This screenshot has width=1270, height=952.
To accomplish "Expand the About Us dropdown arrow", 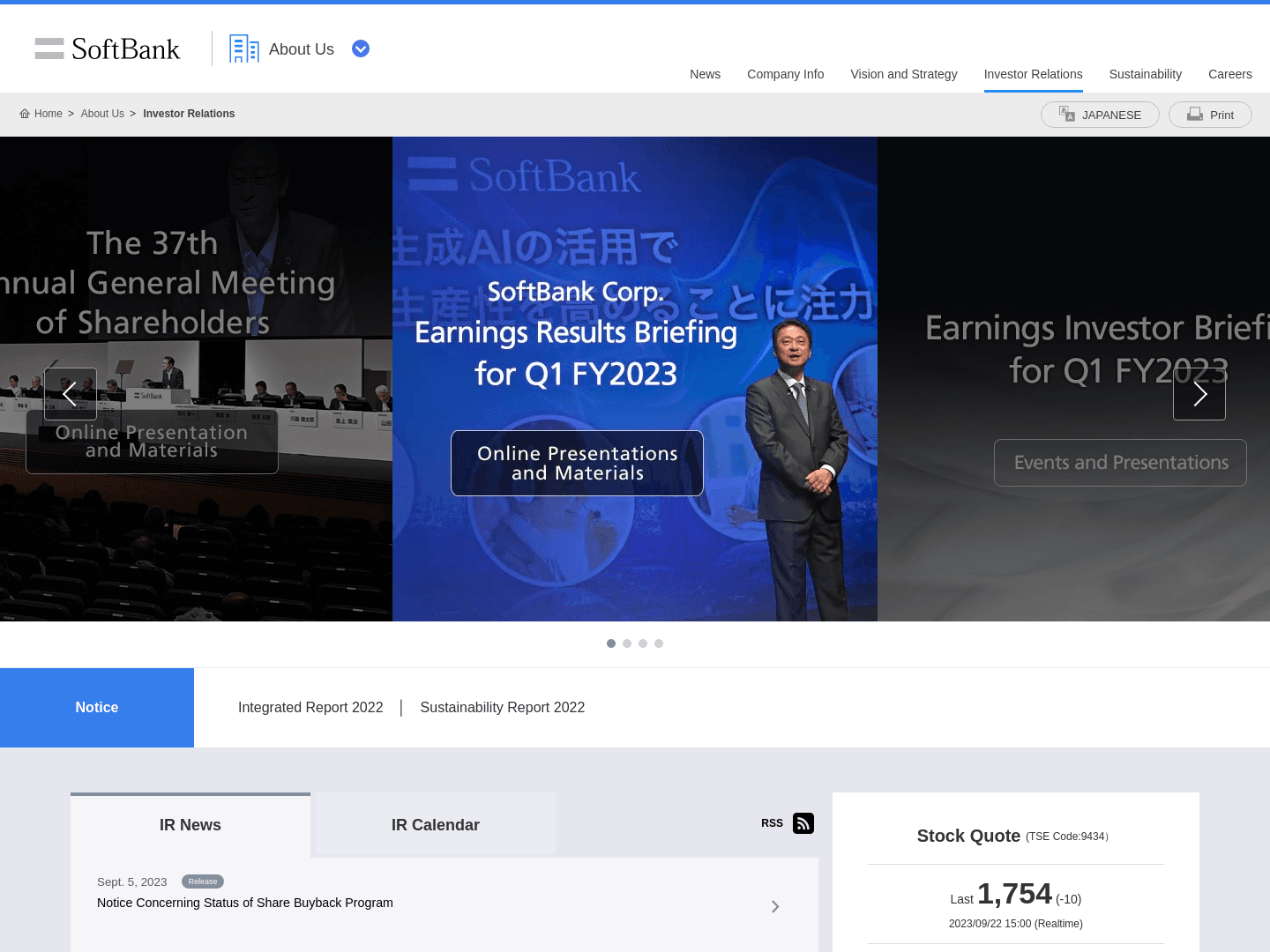I will [x=361, y=49].
